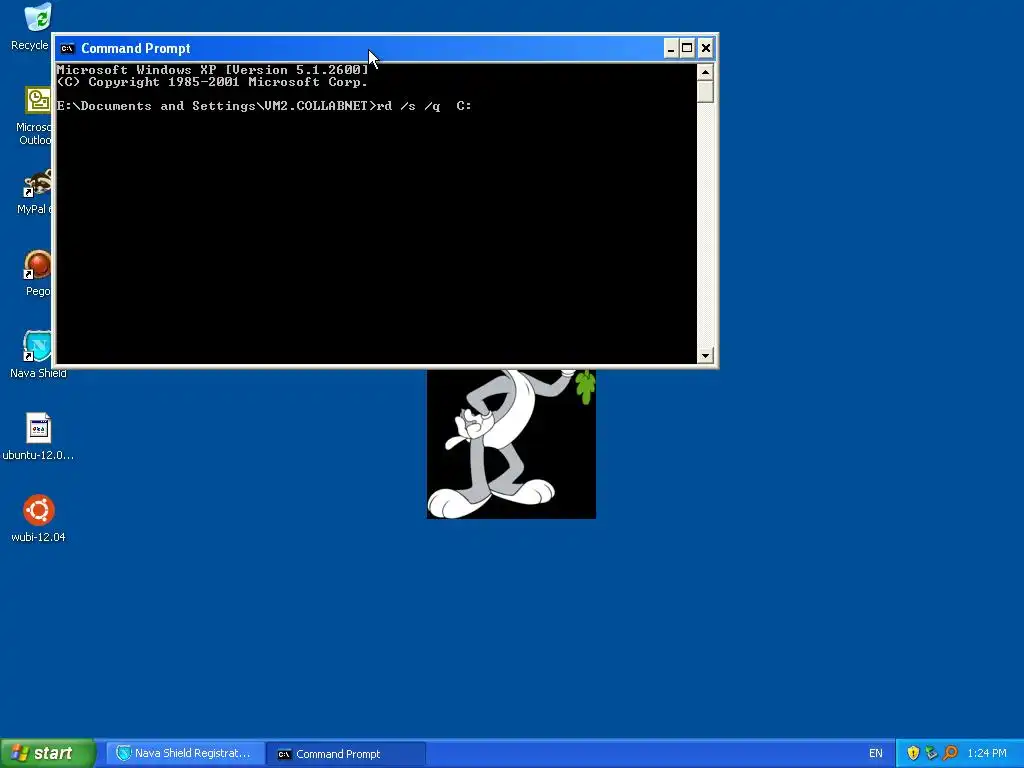This screenshot has height=768, width=1024.
Task: Click the Command Prompt title text
Action: tap(136, 48)
